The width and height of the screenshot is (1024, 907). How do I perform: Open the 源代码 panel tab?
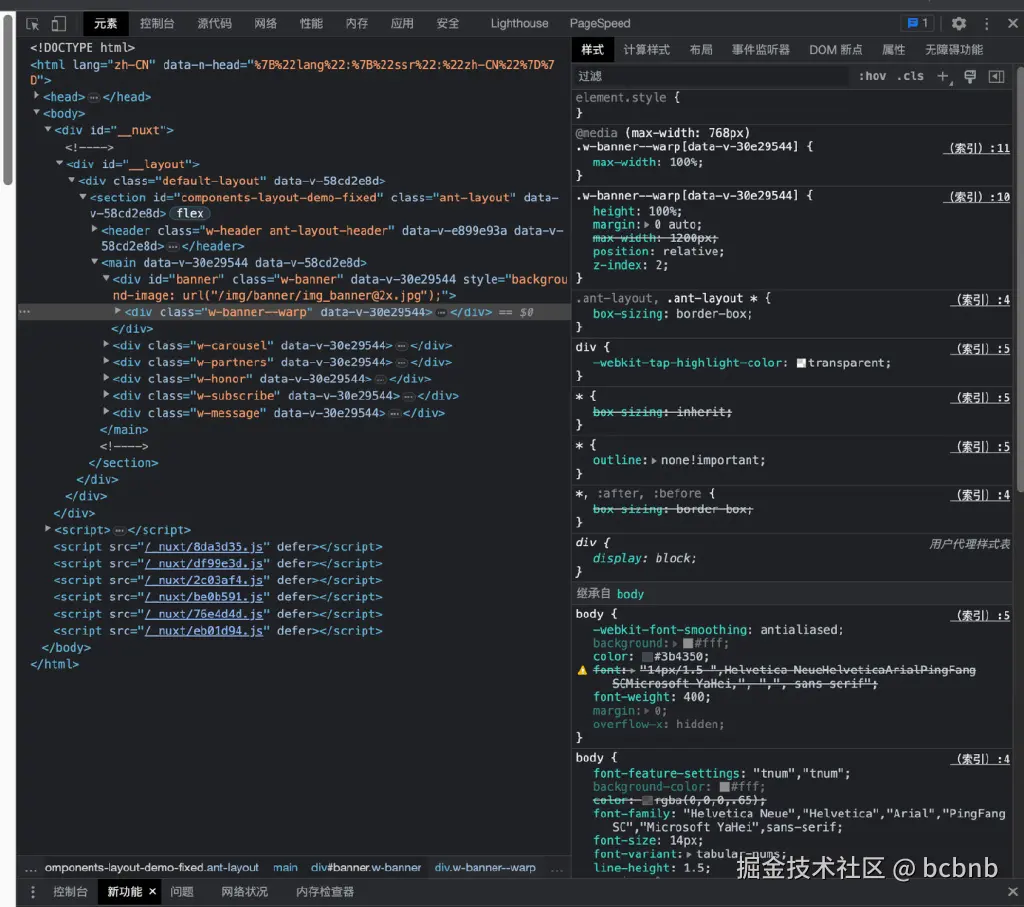pyautogui.click(x=214, y=24)
